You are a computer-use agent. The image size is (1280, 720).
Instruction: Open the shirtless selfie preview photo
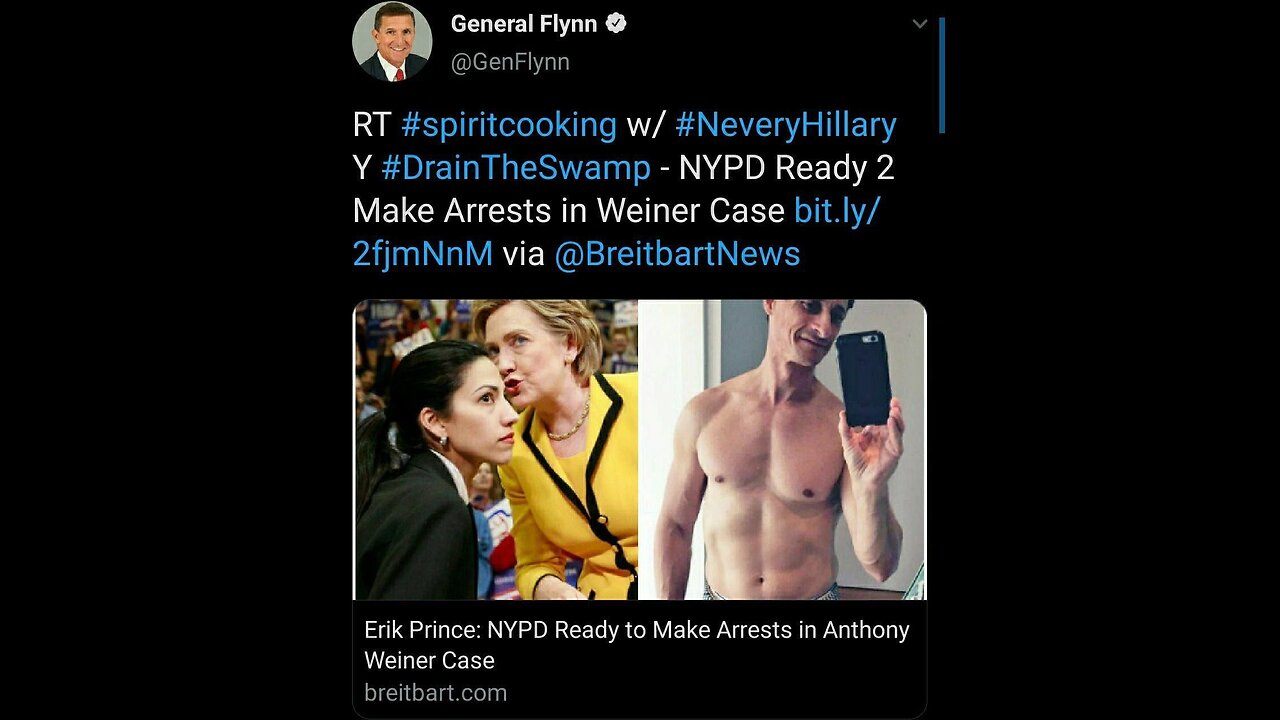click(782, 450)
